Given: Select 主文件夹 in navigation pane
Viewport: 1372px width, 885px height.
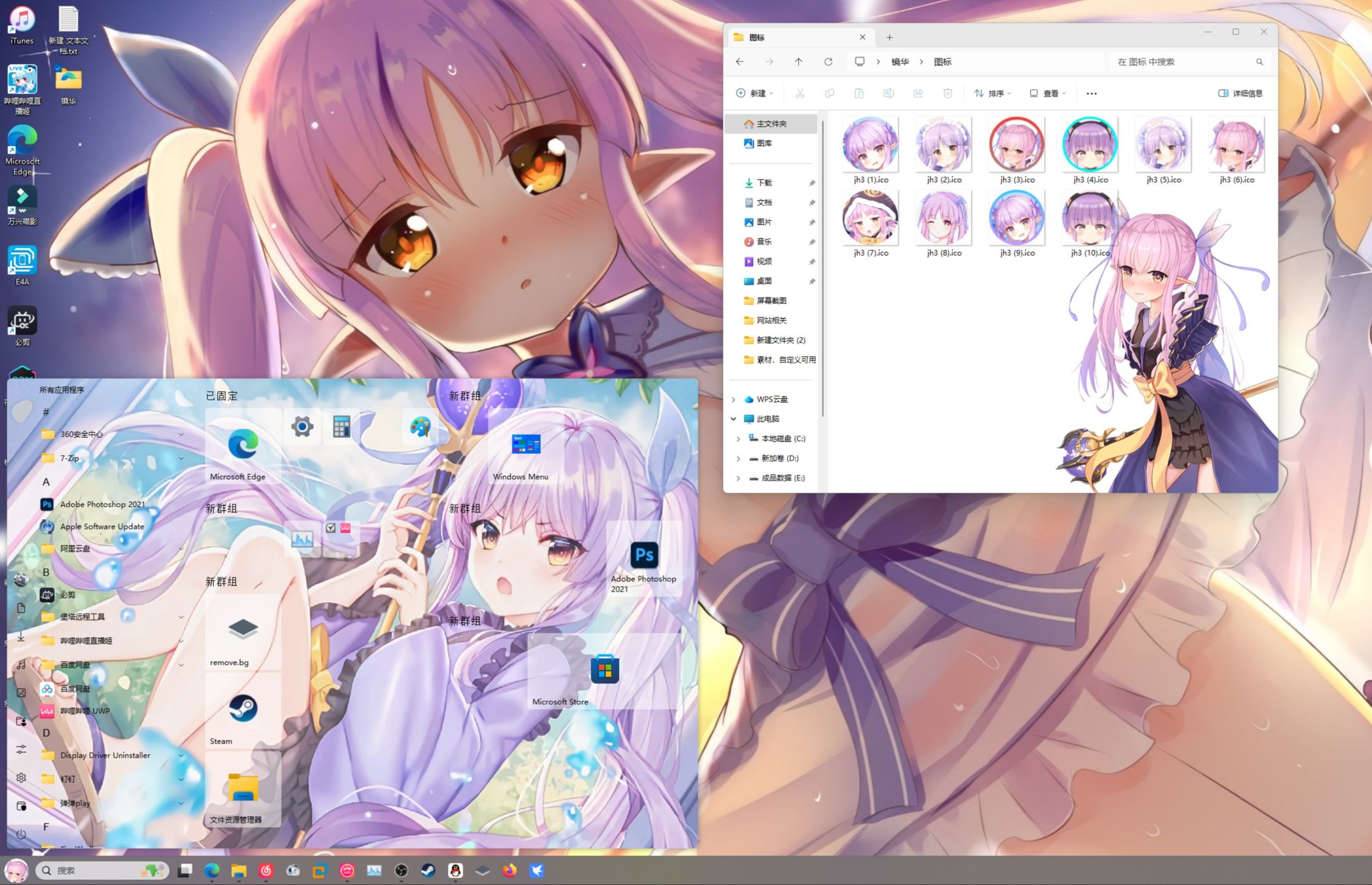Looking at the screenshot, I should pos(772,124).
